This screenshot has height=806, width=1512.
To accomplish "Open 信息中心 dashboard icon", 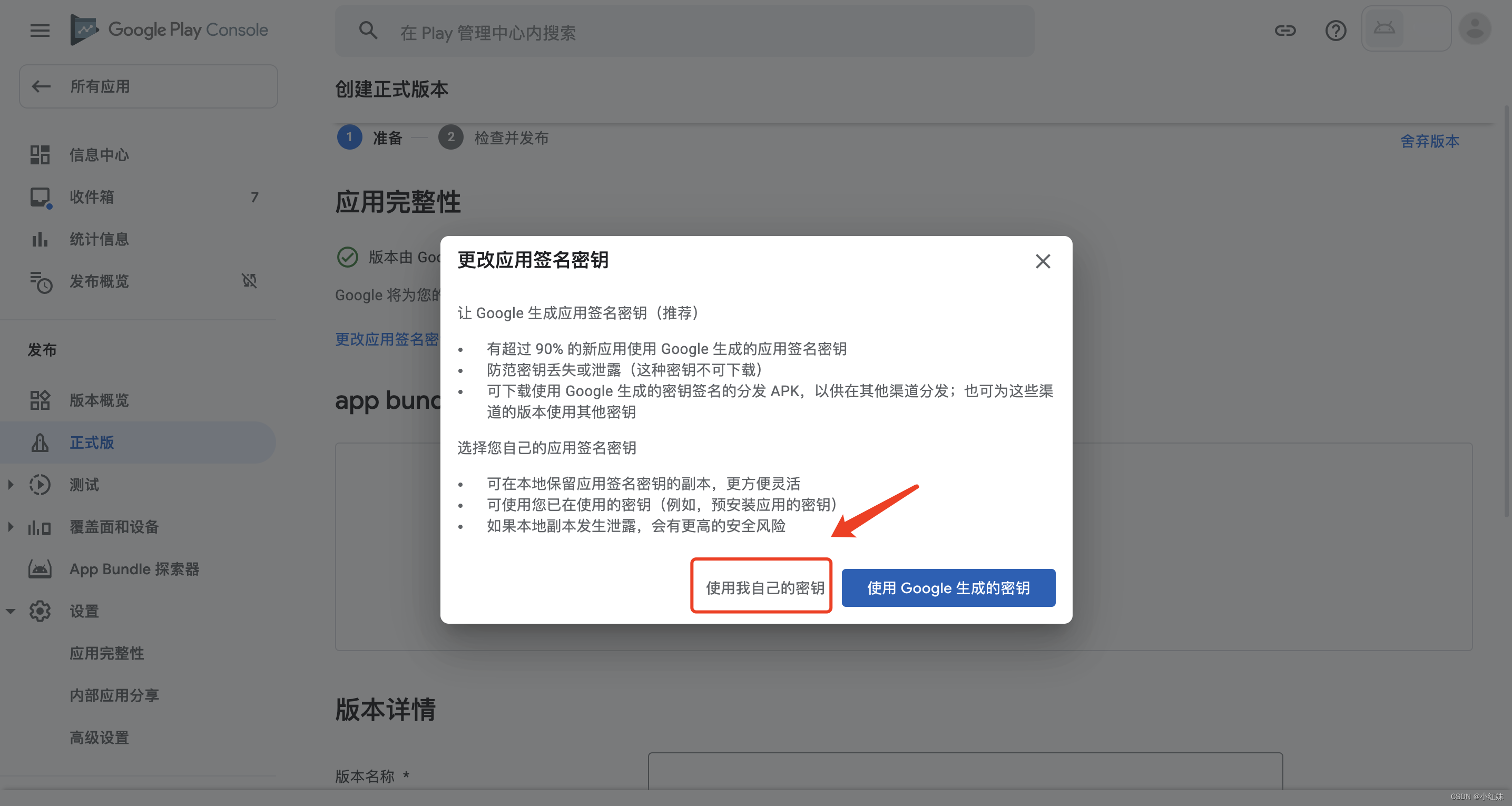I will [x=40, y=155].
